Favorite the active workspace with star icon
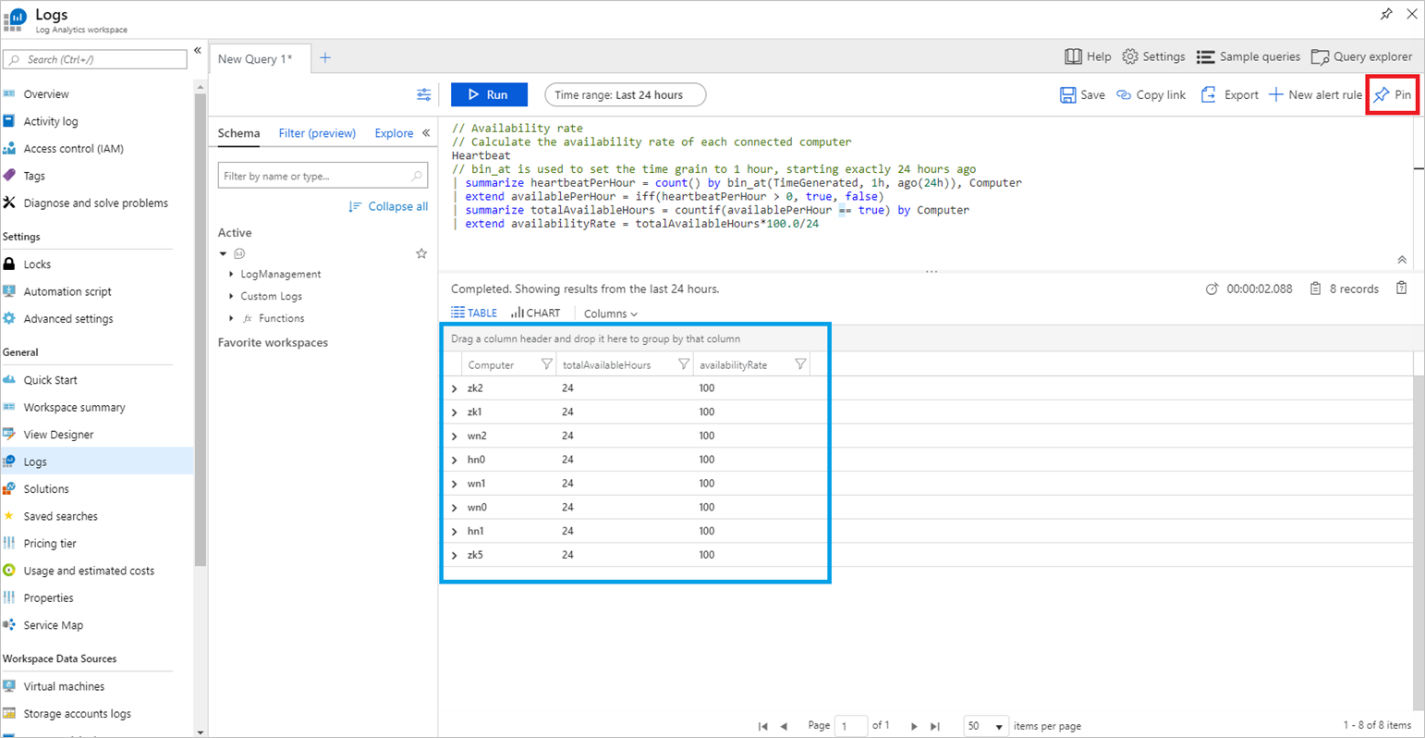This screenshot has width=1425, height=738. pos(421,254)
